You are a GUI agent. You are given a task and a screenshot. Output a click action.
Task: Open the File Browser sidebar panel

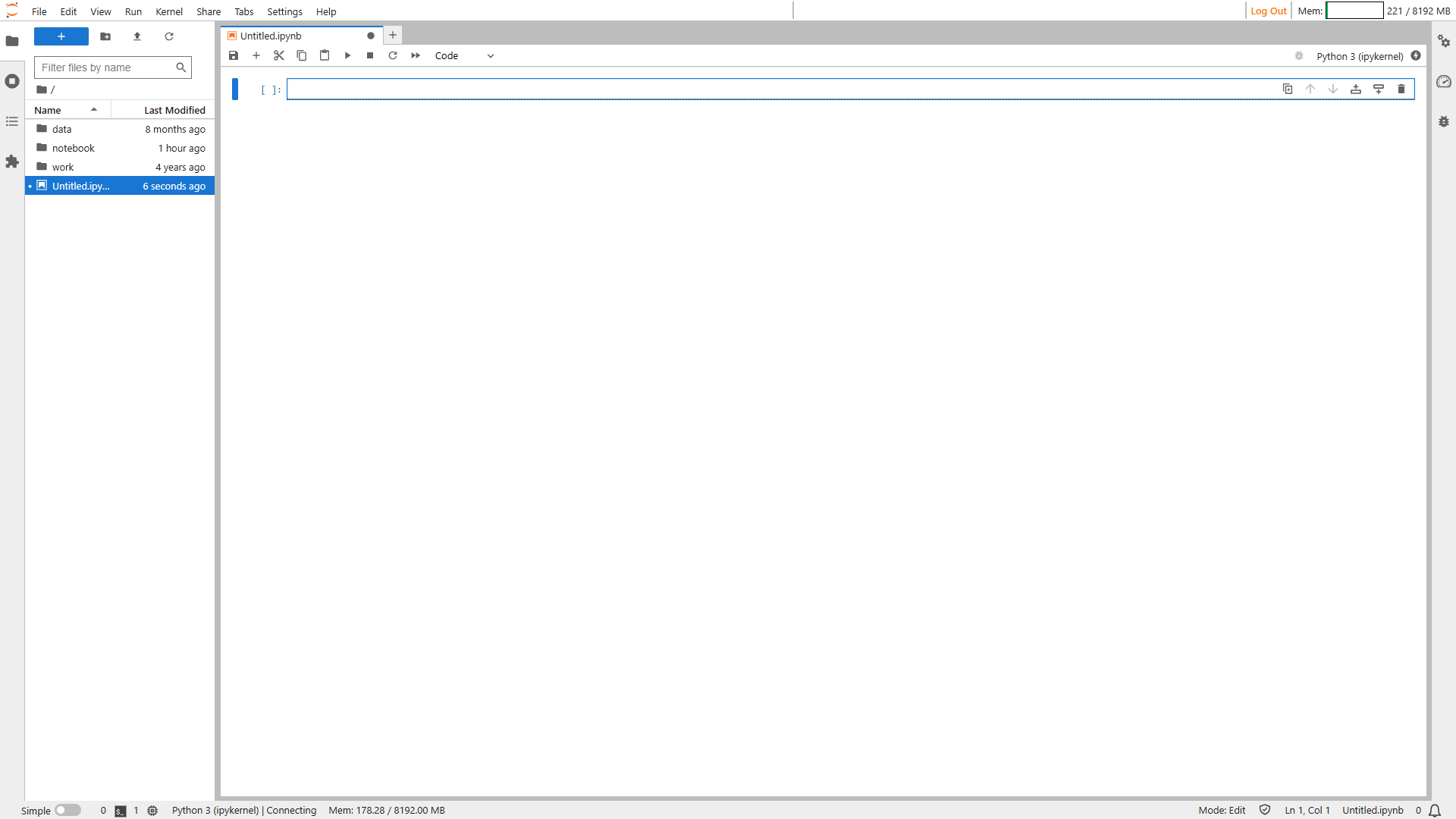coord(12,41)
